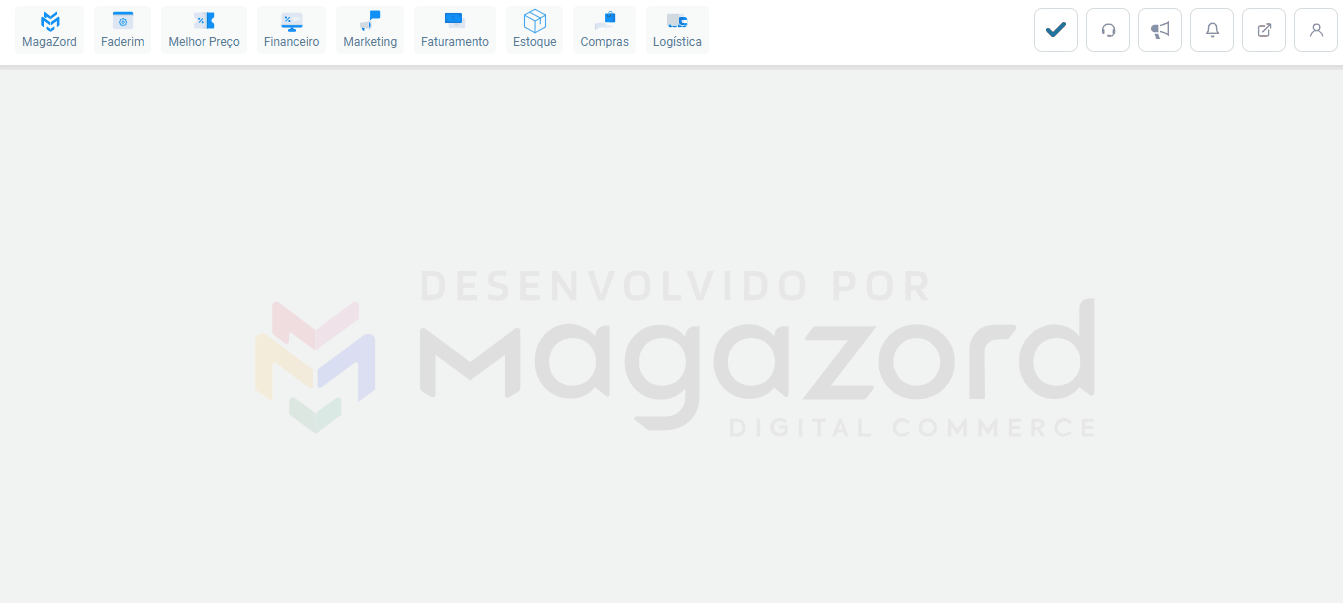The image size is (1343, 603).
Task: Click the checkmark tasks icon
Action: [x=1056, y=30]
